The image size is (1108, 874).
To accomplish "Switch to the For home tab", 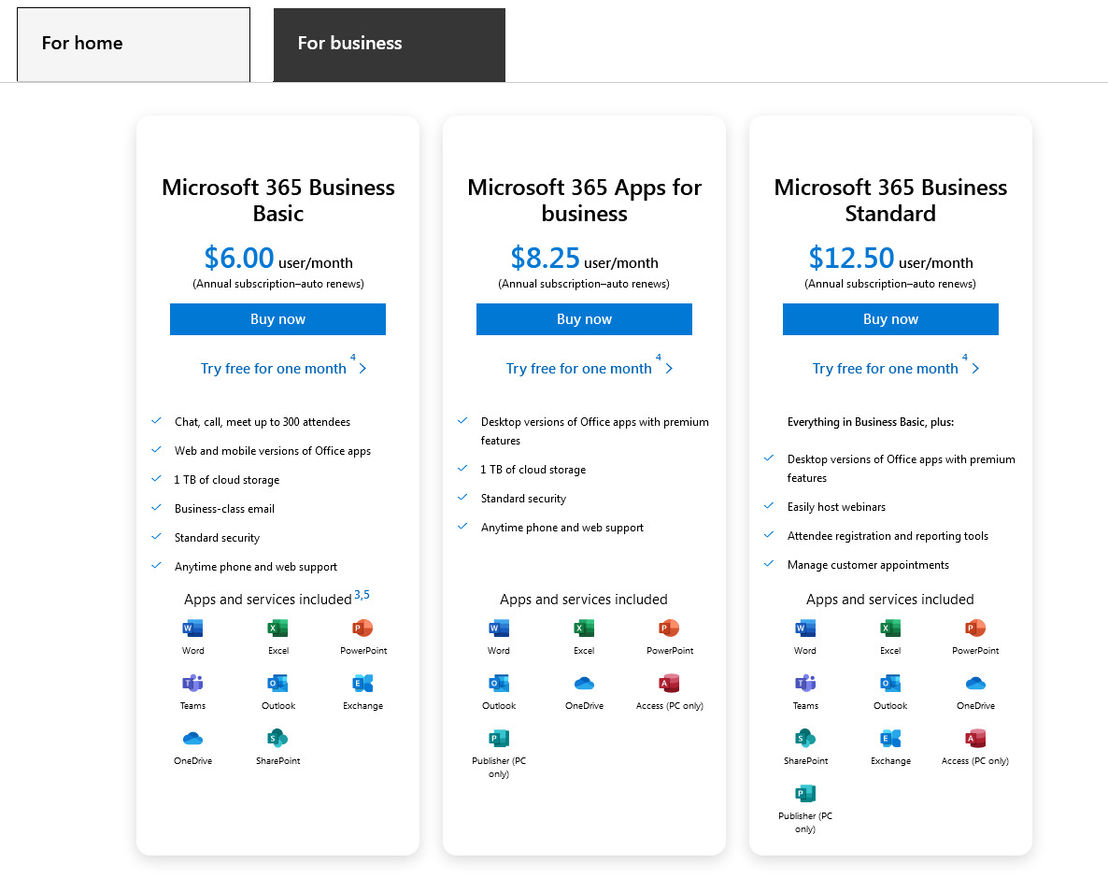I will click(134, 44).
